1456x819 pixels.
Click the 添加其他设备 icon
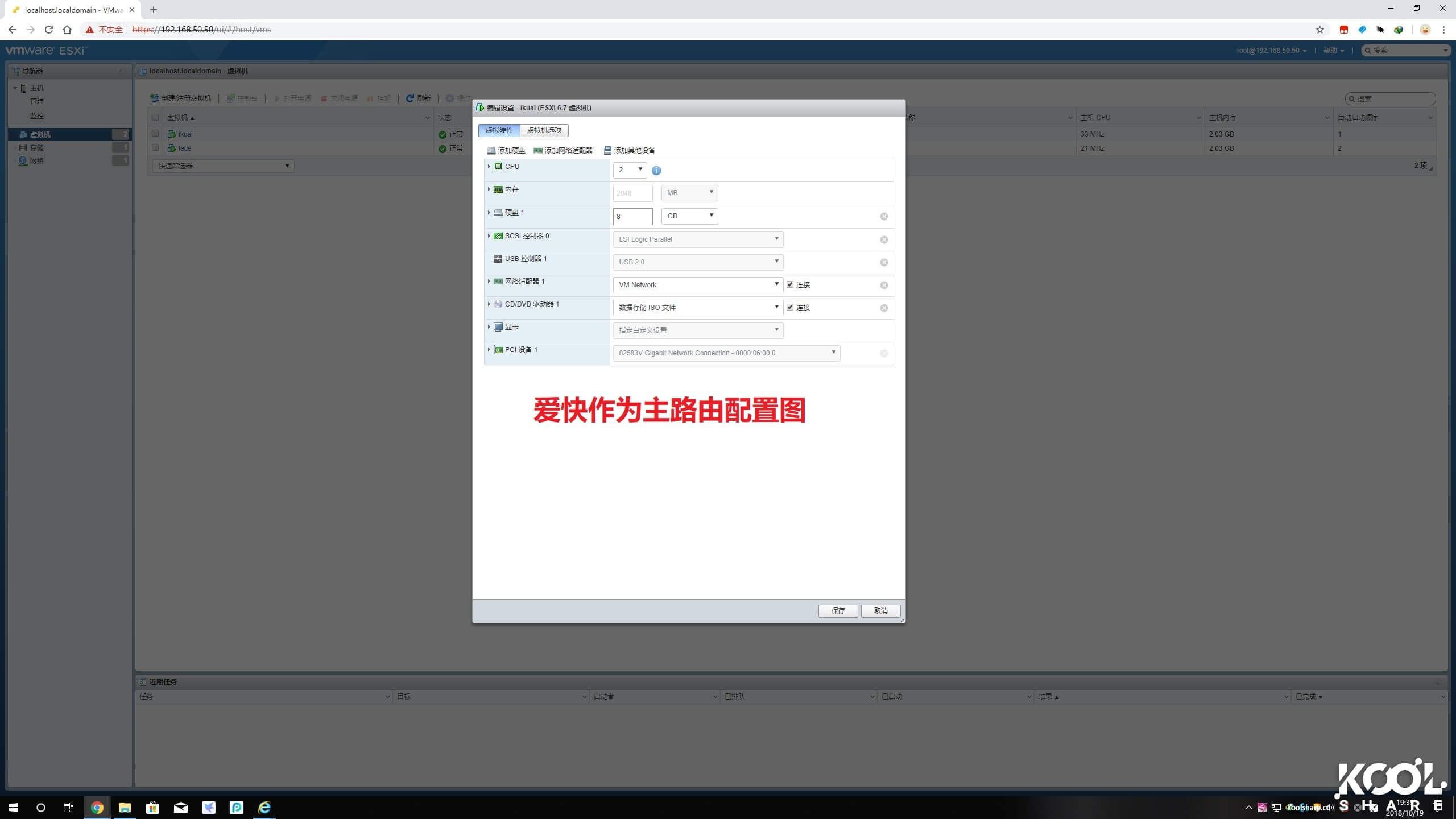pos(607,150)
